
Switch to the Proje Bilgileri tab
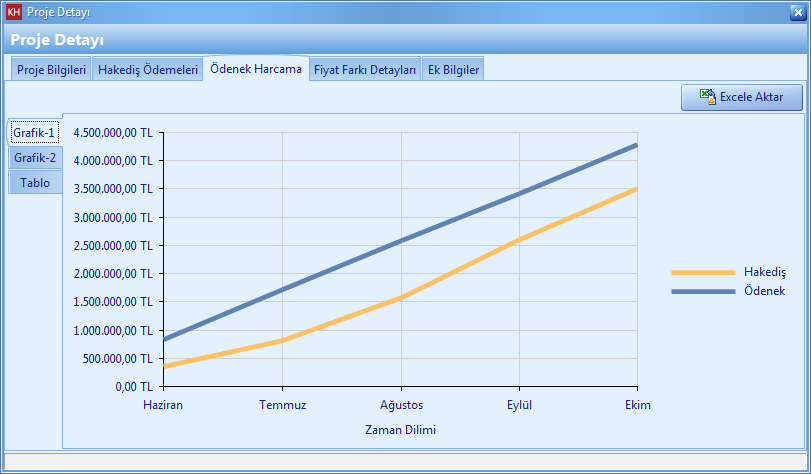point(52,70)
